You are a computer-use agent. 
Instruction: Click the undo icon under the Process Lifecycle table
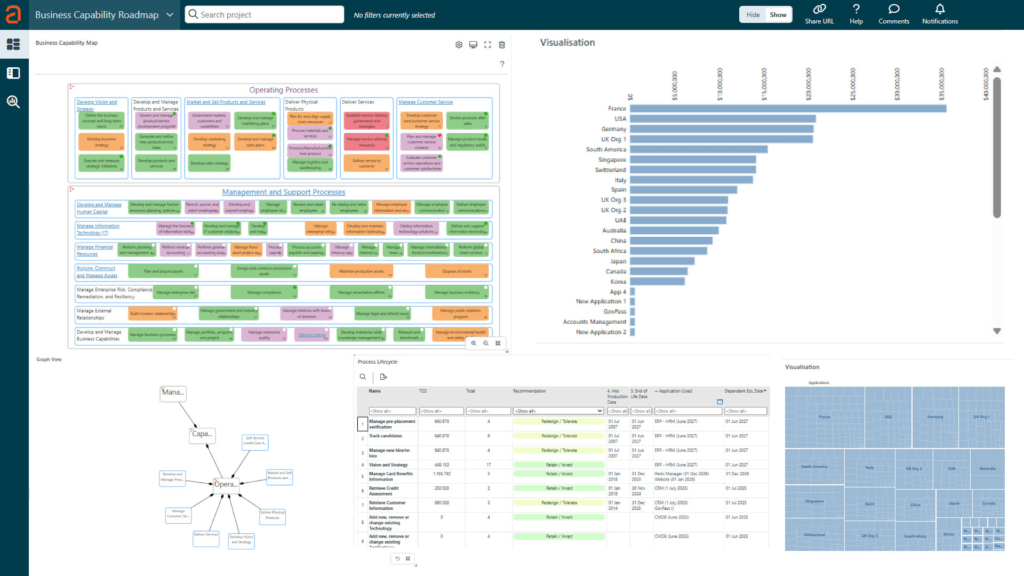click(x=397, y=558)
